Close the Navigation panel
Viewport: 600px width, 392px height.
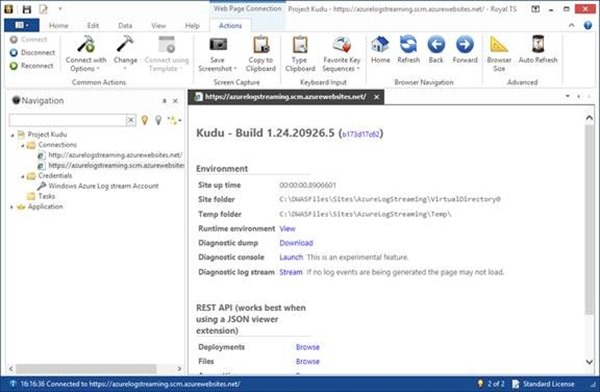[x=175, y=101]
